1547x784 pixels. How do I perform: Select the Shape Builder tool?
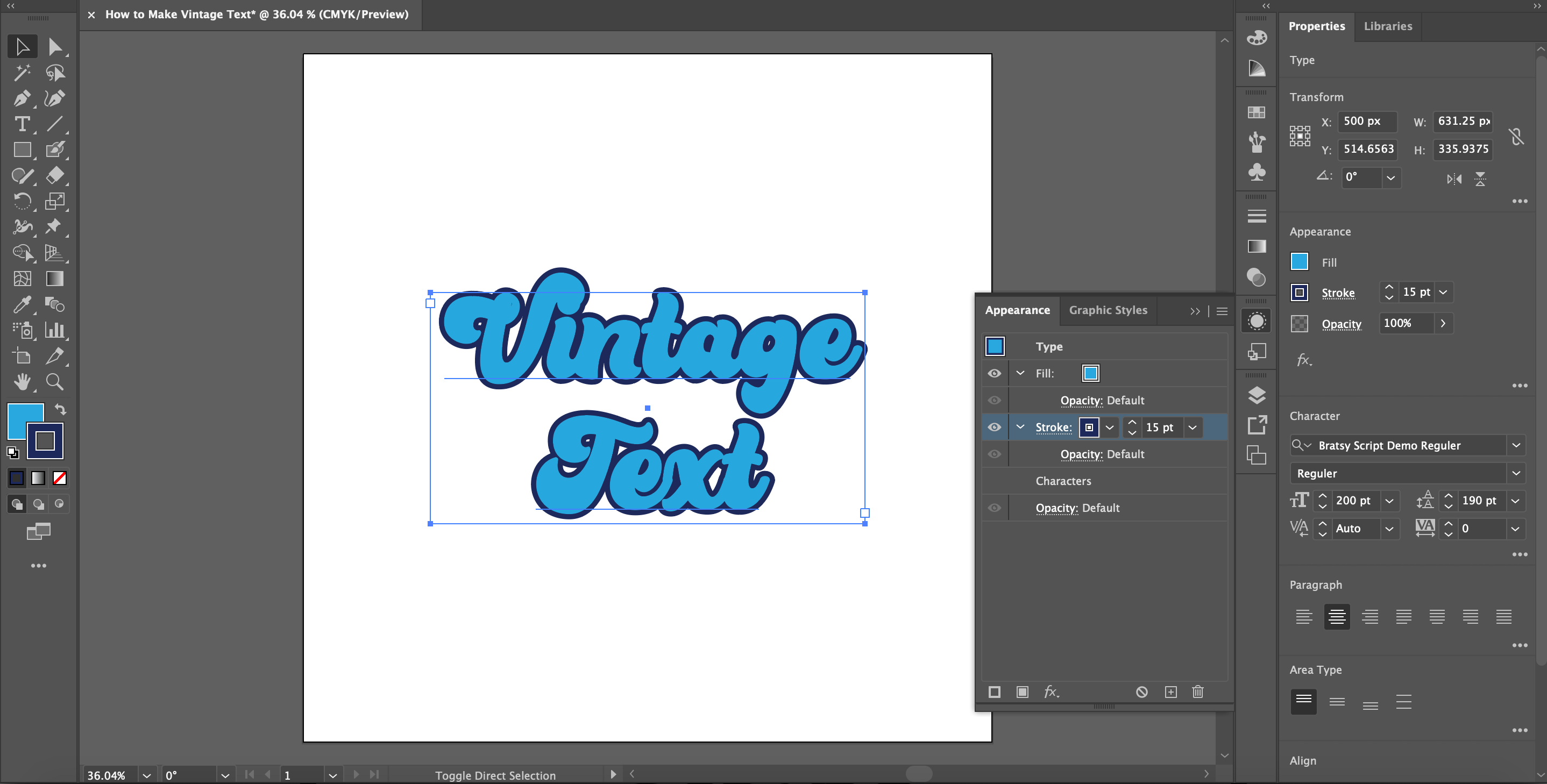pos(22,253)
